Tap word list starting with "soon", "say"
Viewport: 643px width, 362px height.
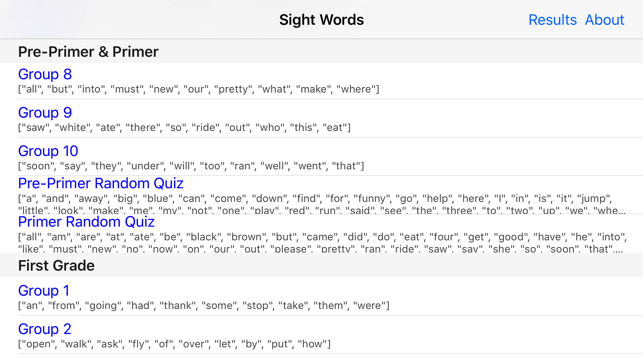point(191,166)
